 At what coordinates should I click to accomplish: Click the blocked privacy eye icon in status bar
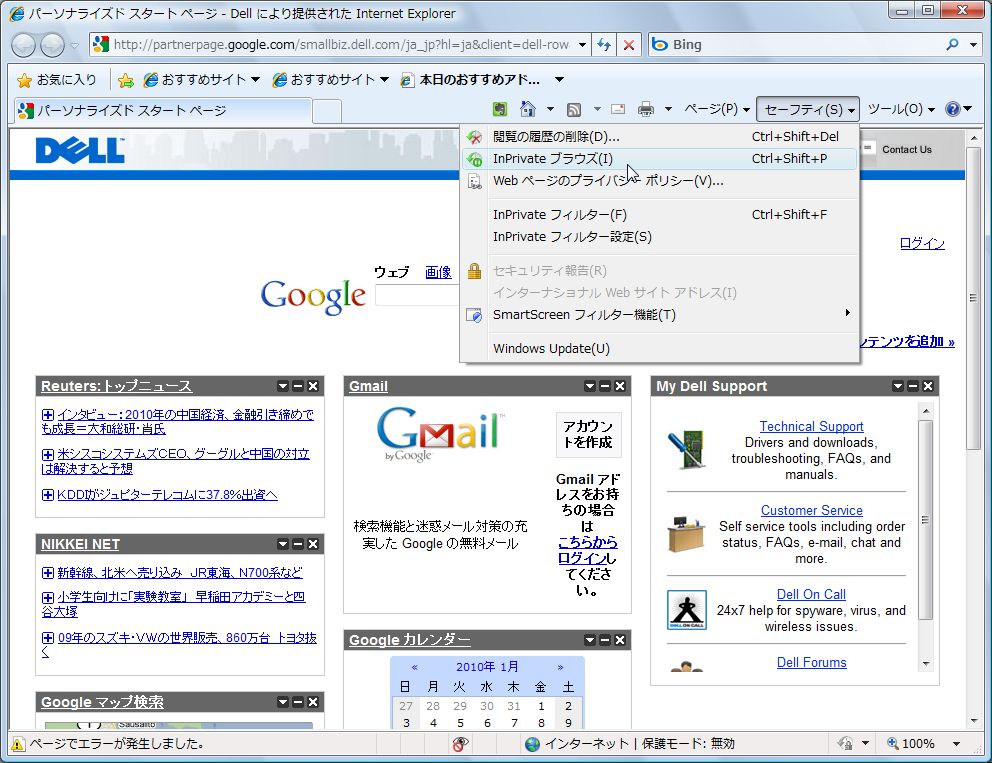pyautogui.click(x=461, y=744)
